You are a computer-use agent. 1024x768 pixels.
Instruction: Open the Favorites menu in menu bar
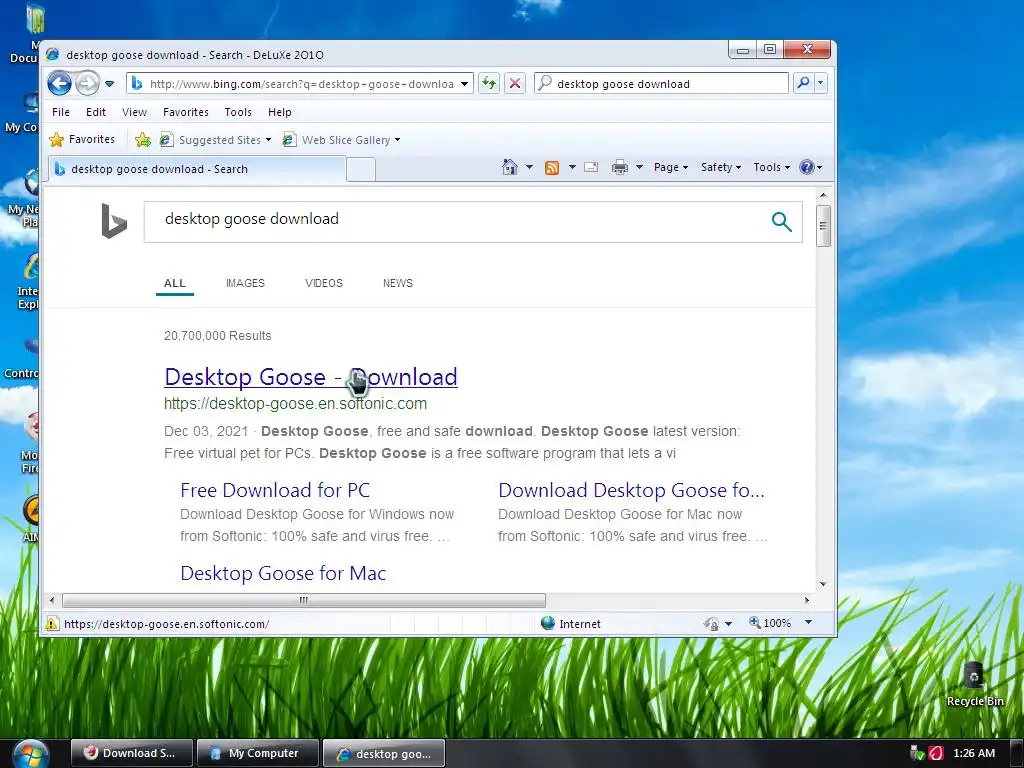tap(185, 112)
